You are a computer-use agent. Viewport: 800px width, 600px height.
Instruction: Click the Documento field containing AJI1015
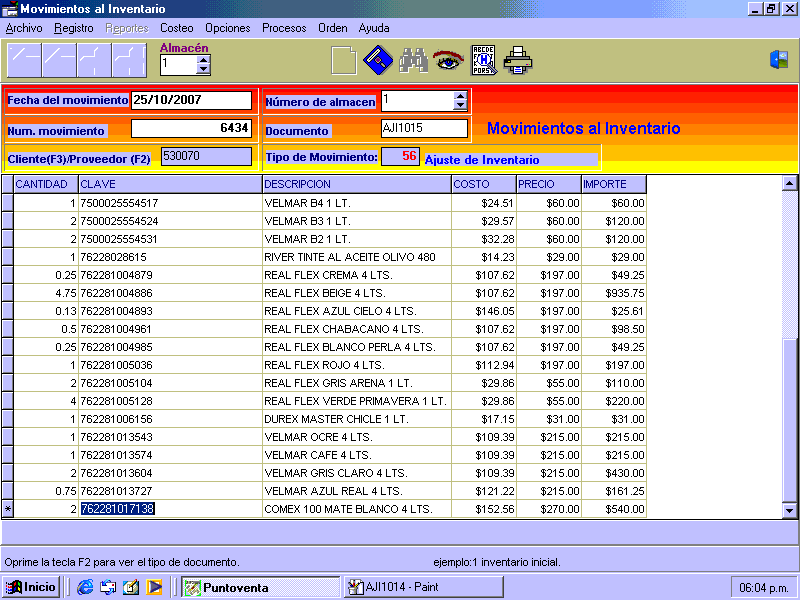pyautogui.click(x=424, y=128)
